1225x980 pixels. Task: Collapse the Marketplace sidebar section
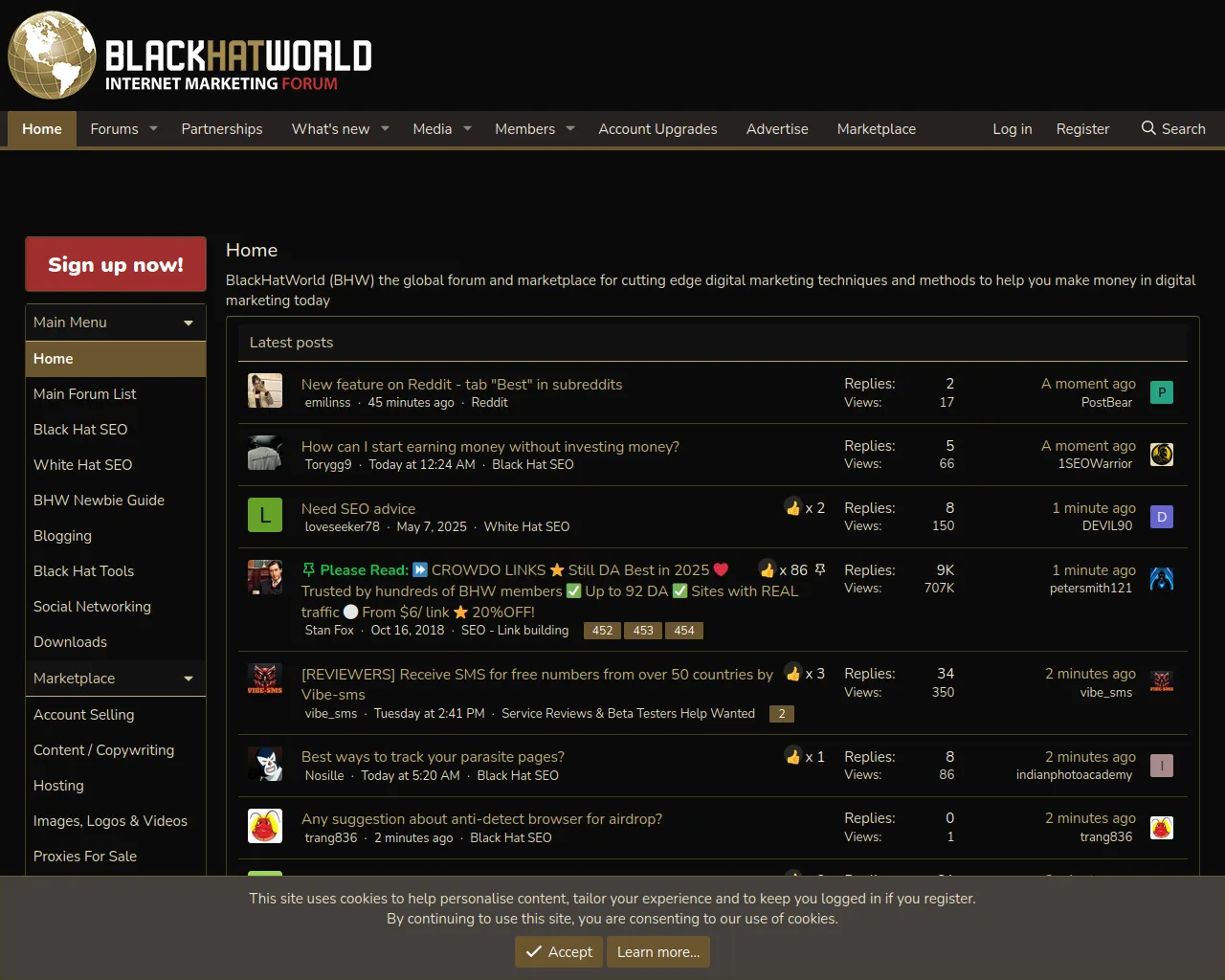[x=189, y=679]
